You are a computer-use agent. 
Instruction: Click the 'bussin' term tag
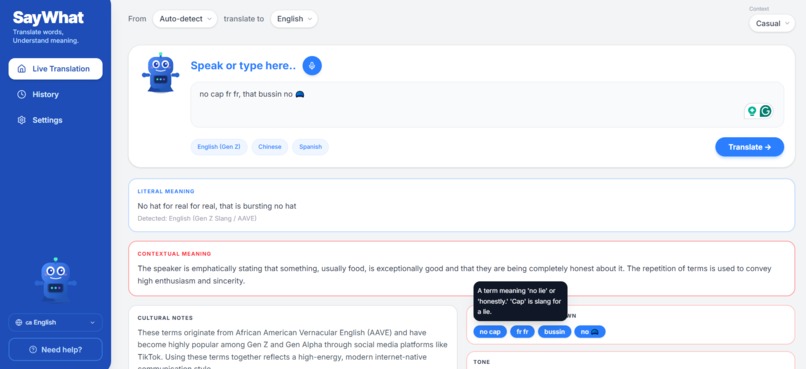(x=555, y=332)
